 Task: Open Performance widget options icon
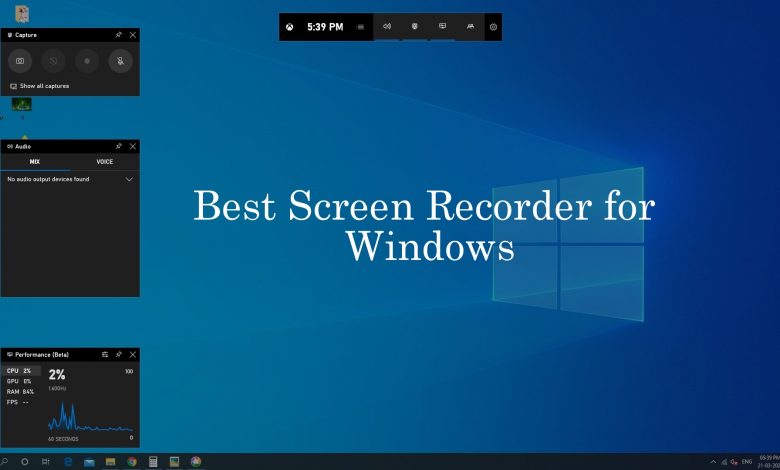coord(105,355)
